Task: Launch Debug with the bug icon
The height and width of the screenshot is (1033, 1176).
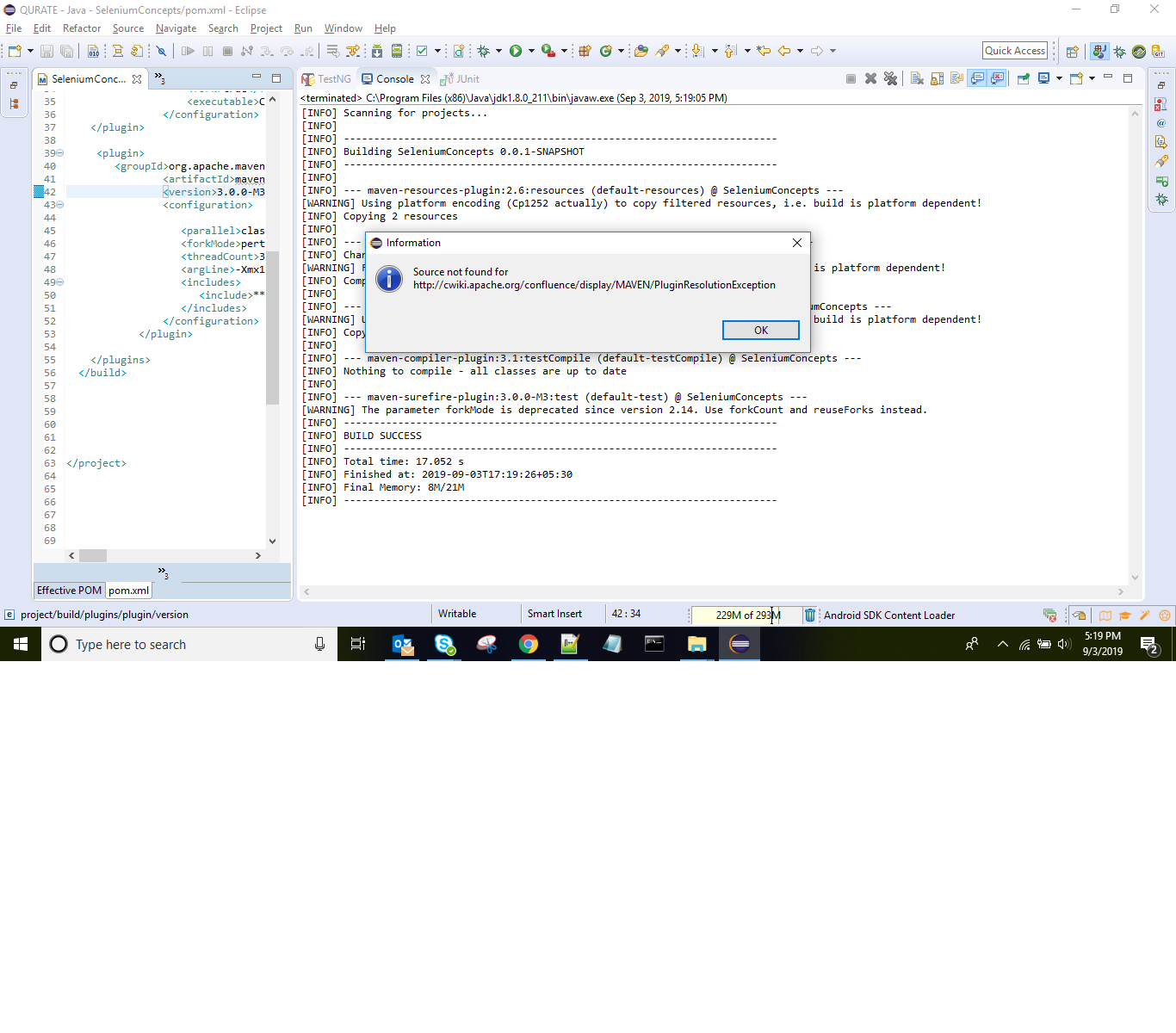Action: [484, 52]
